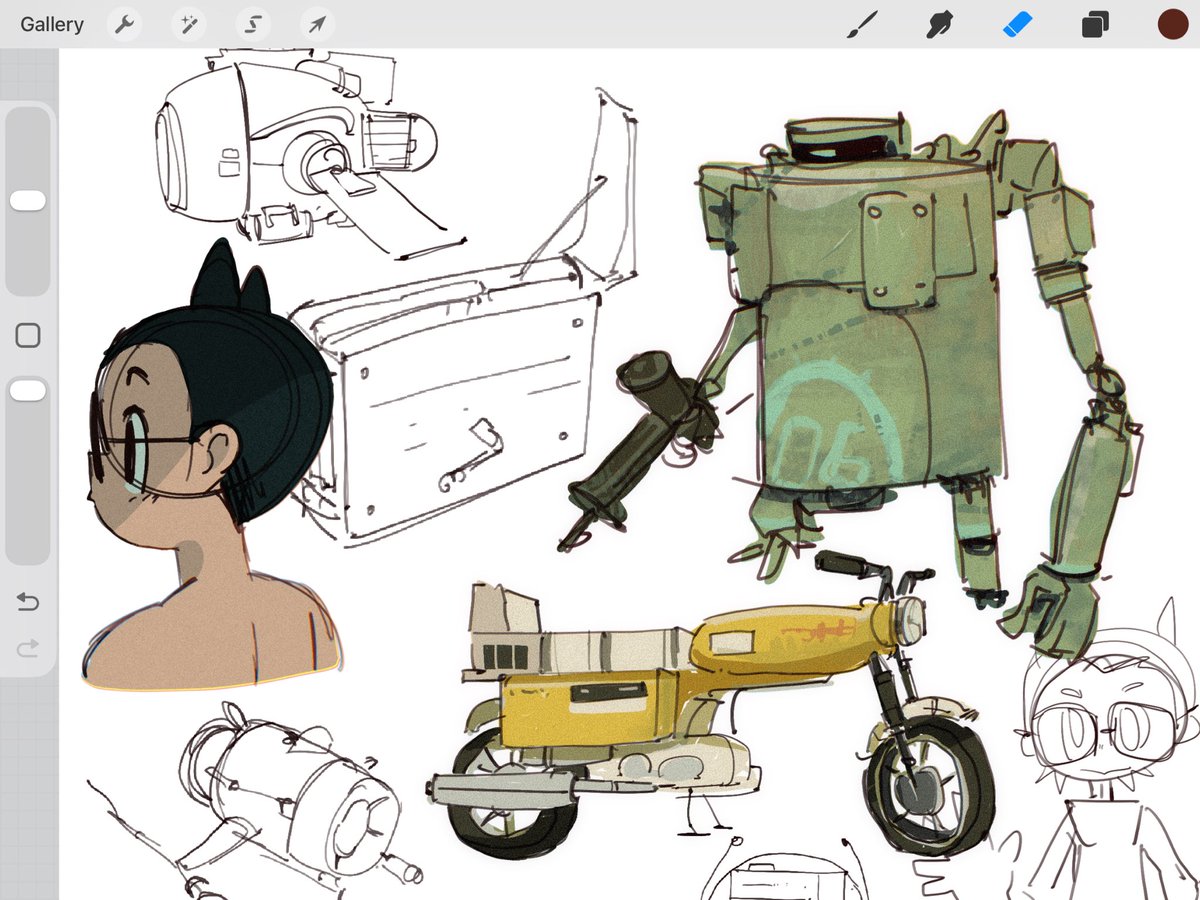Image resolution: width=1200 pixels, height=900 pixels.
Task: Redo the last undone stroke
Action: 28,648
